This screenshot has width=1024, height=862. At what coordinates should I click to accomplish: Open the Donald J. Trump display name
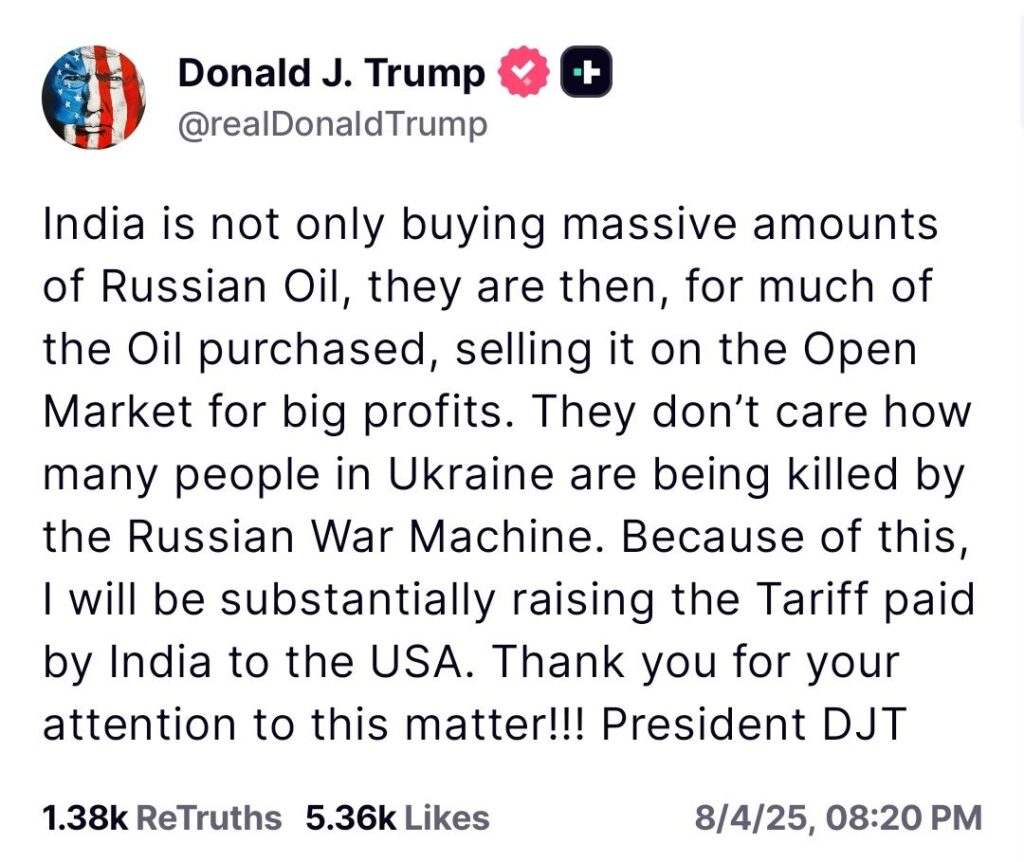(x=331, y=72)
